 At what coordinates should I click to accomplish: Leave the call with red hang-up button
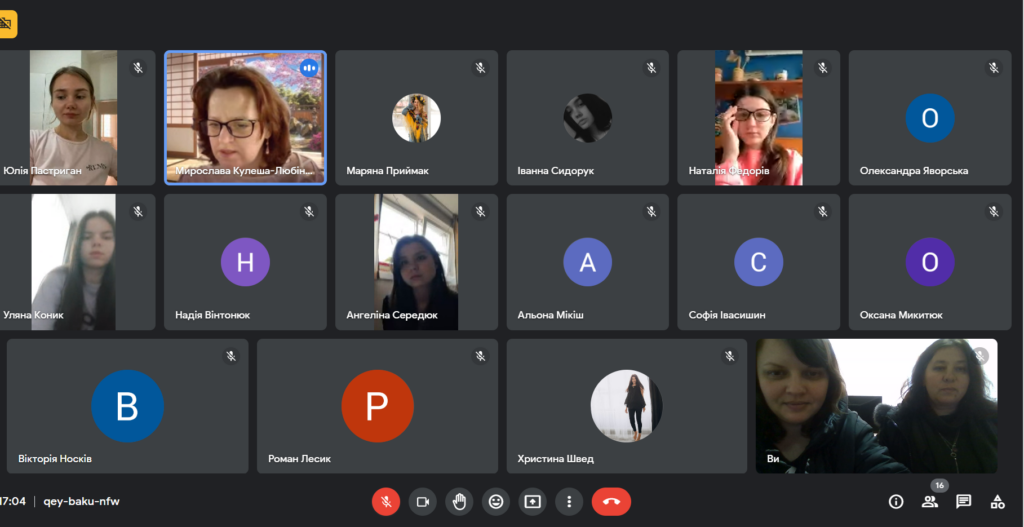point(611,502)
